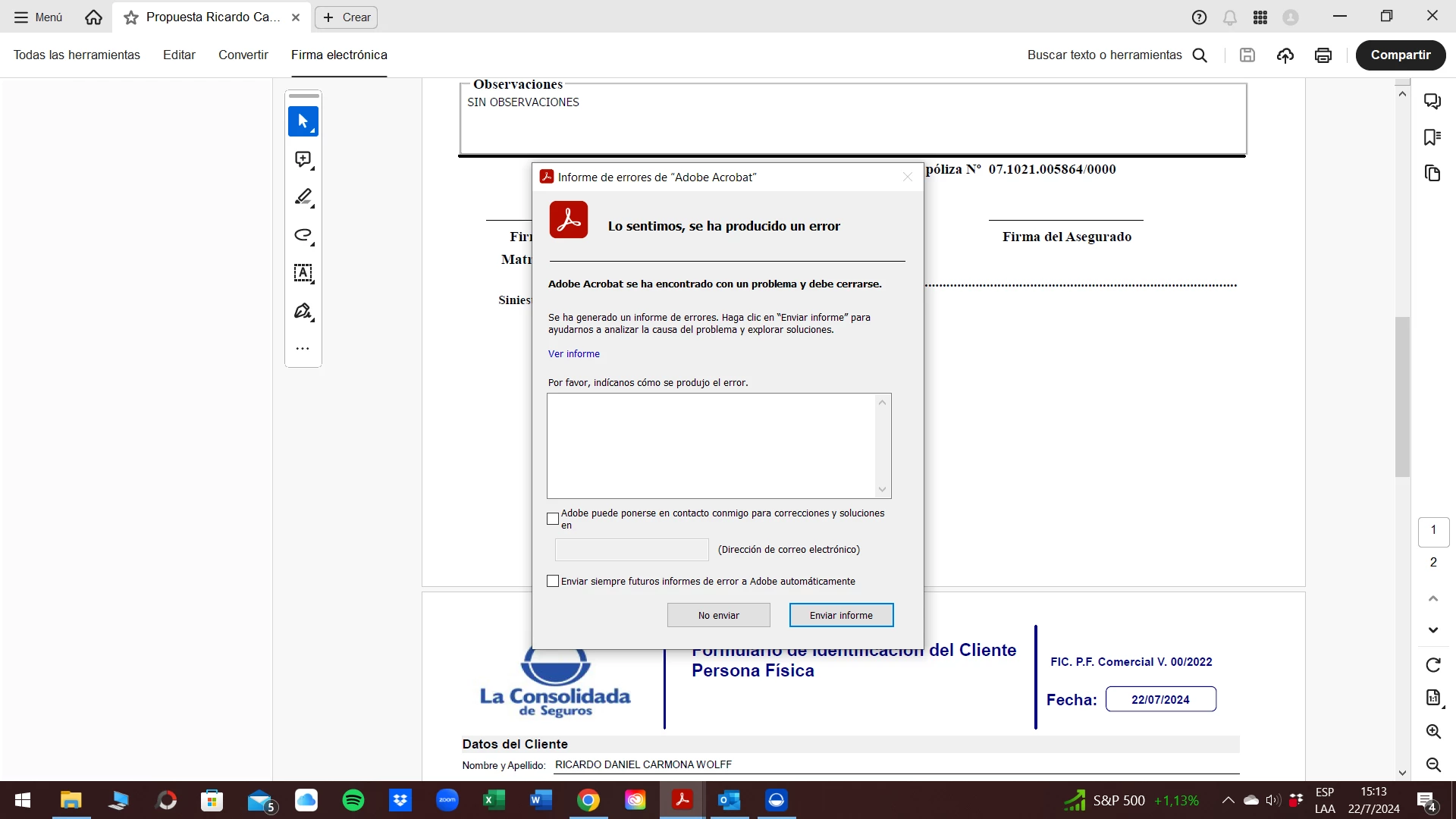Click the email address input field
Viewport: 1456px width, 819px height.
[x=631, y=550]
